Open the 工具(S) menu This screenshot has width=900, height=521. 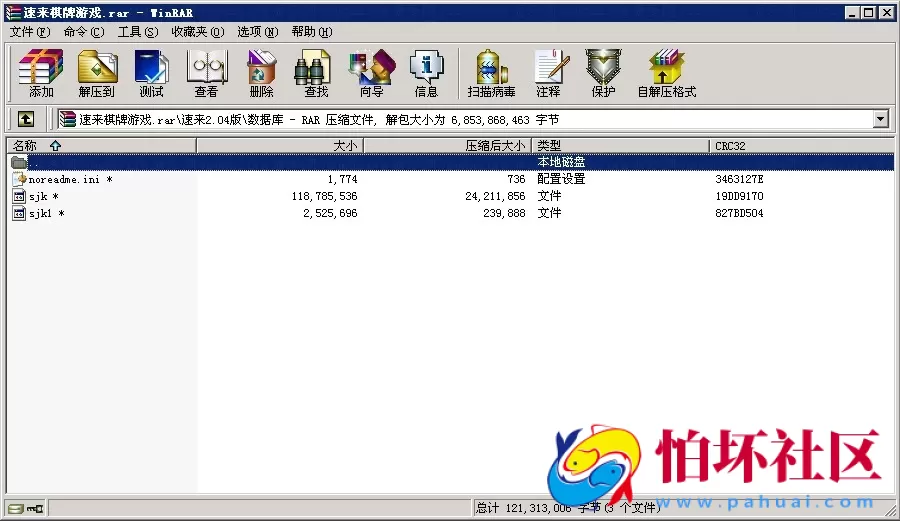(138, 32)
